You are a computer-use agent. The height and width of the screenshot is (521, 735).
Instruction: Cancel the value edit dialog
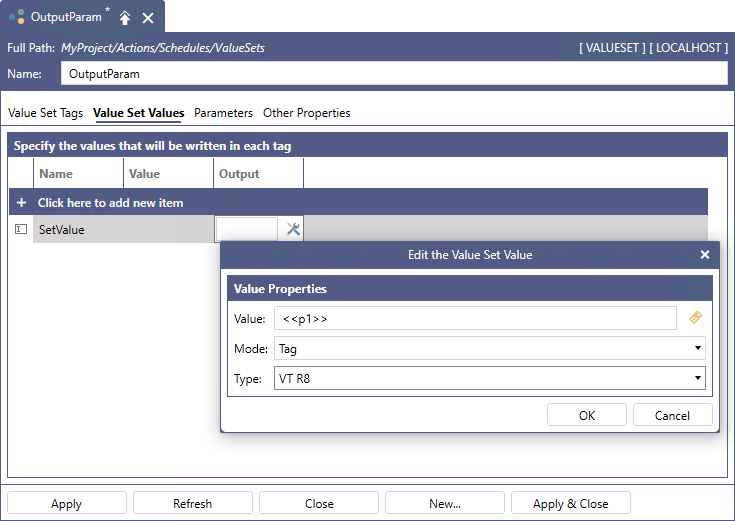tap(672, 415)
